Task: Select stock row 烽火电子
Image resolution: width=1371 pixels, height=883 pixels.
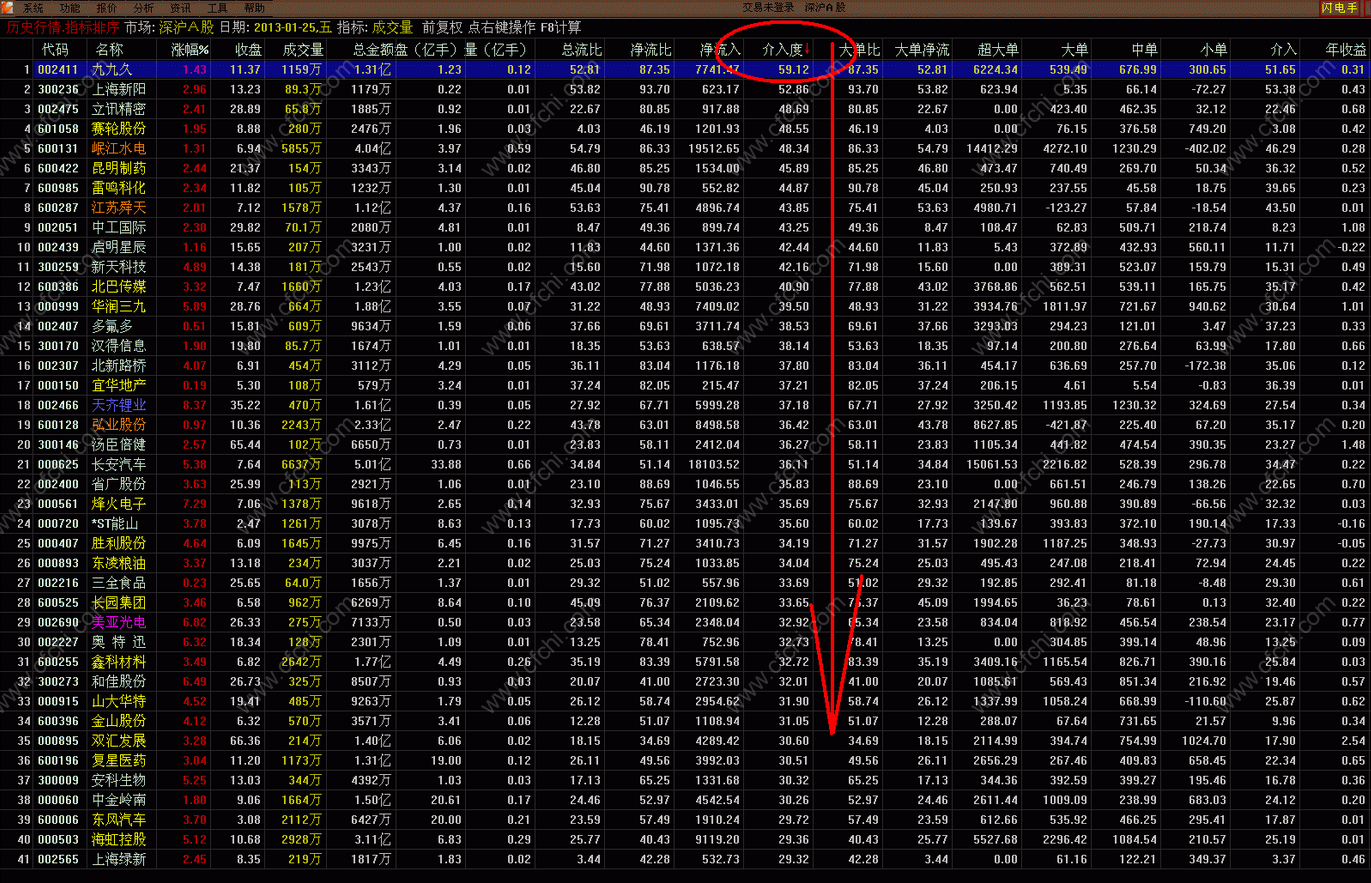Action: 685,503
